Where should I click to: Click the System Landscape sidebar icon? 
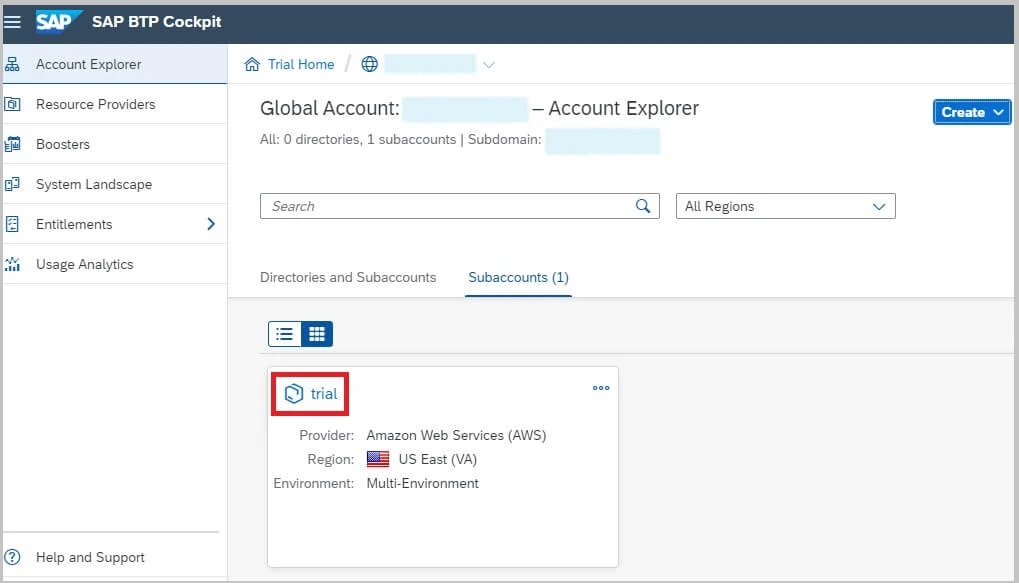tap(12, 185)
